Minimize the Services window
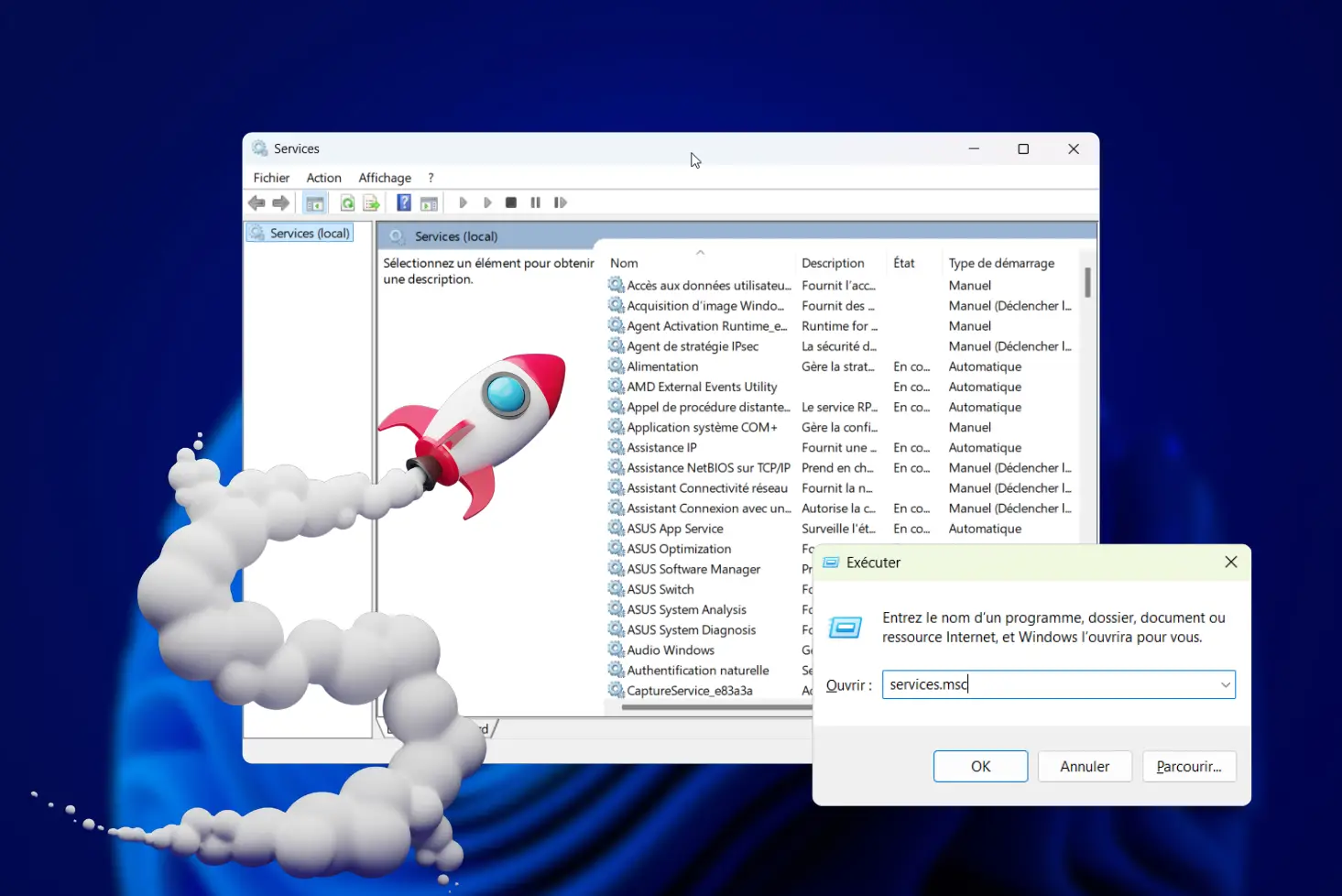The height and width of the screenshot is (896, 1342). [x=974, y=148]
